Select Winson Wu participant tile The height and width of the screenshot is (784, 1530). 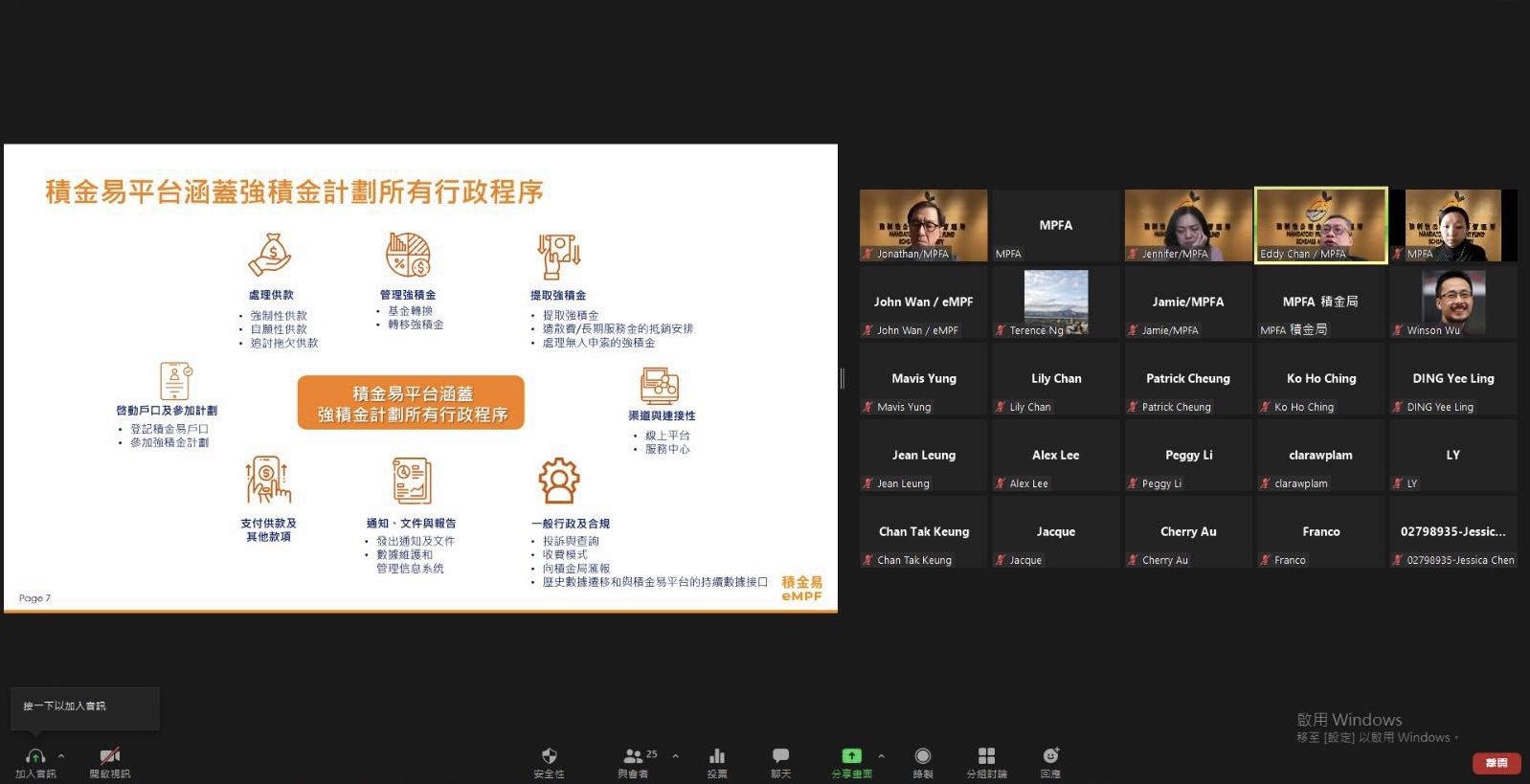pyautogui.click(x=1453, y=302)
